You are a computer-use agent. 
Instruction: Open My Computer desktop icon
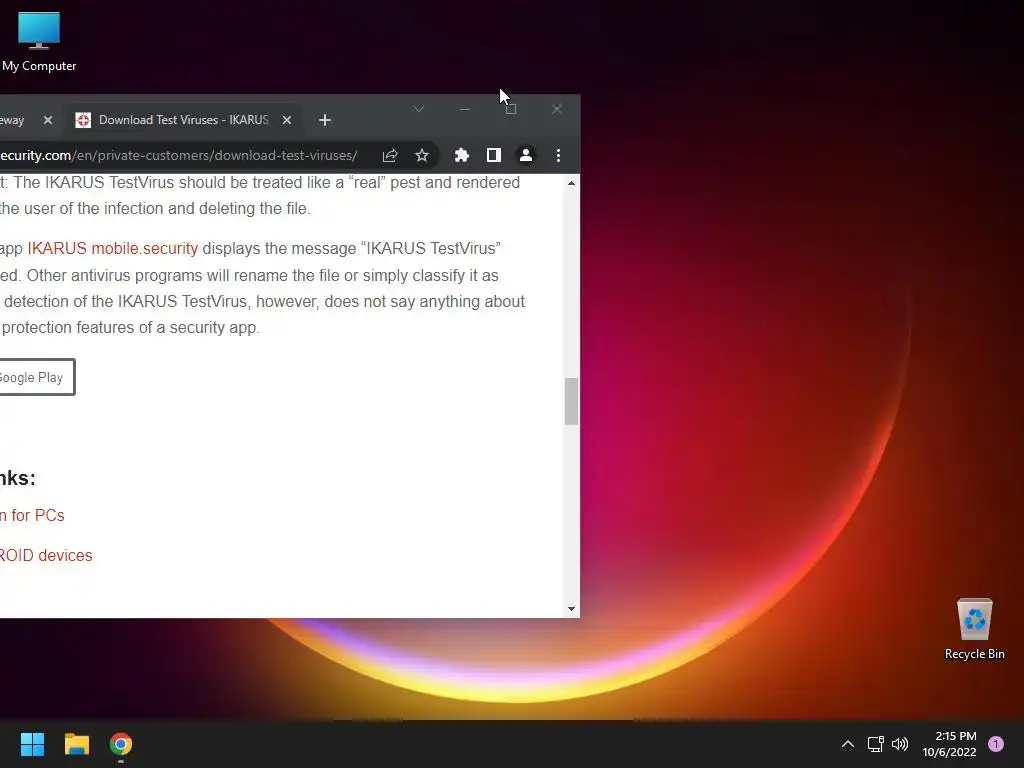point(39,41)
